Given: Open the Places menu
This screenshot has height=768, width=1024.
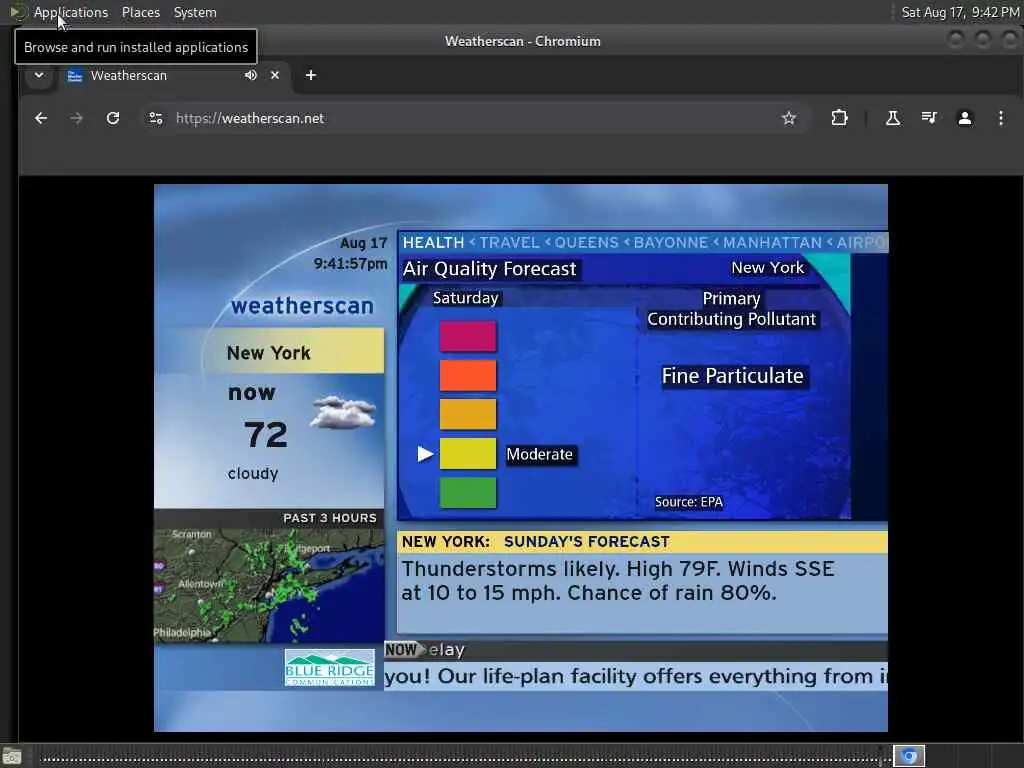Looking at the screenshot, I should pos(140,12).
